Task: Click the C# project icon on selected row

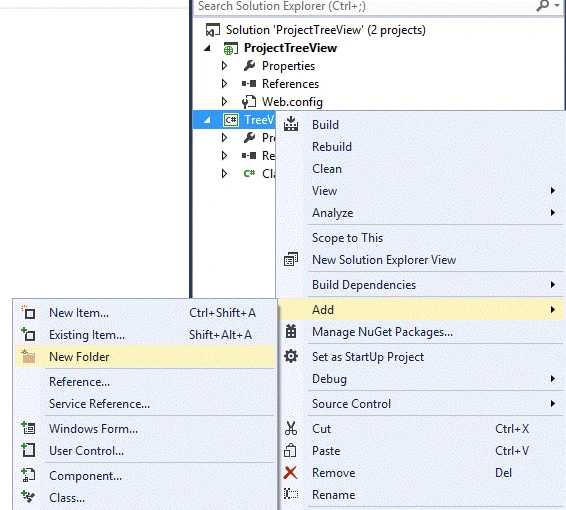Action: [x=231, y=120]
